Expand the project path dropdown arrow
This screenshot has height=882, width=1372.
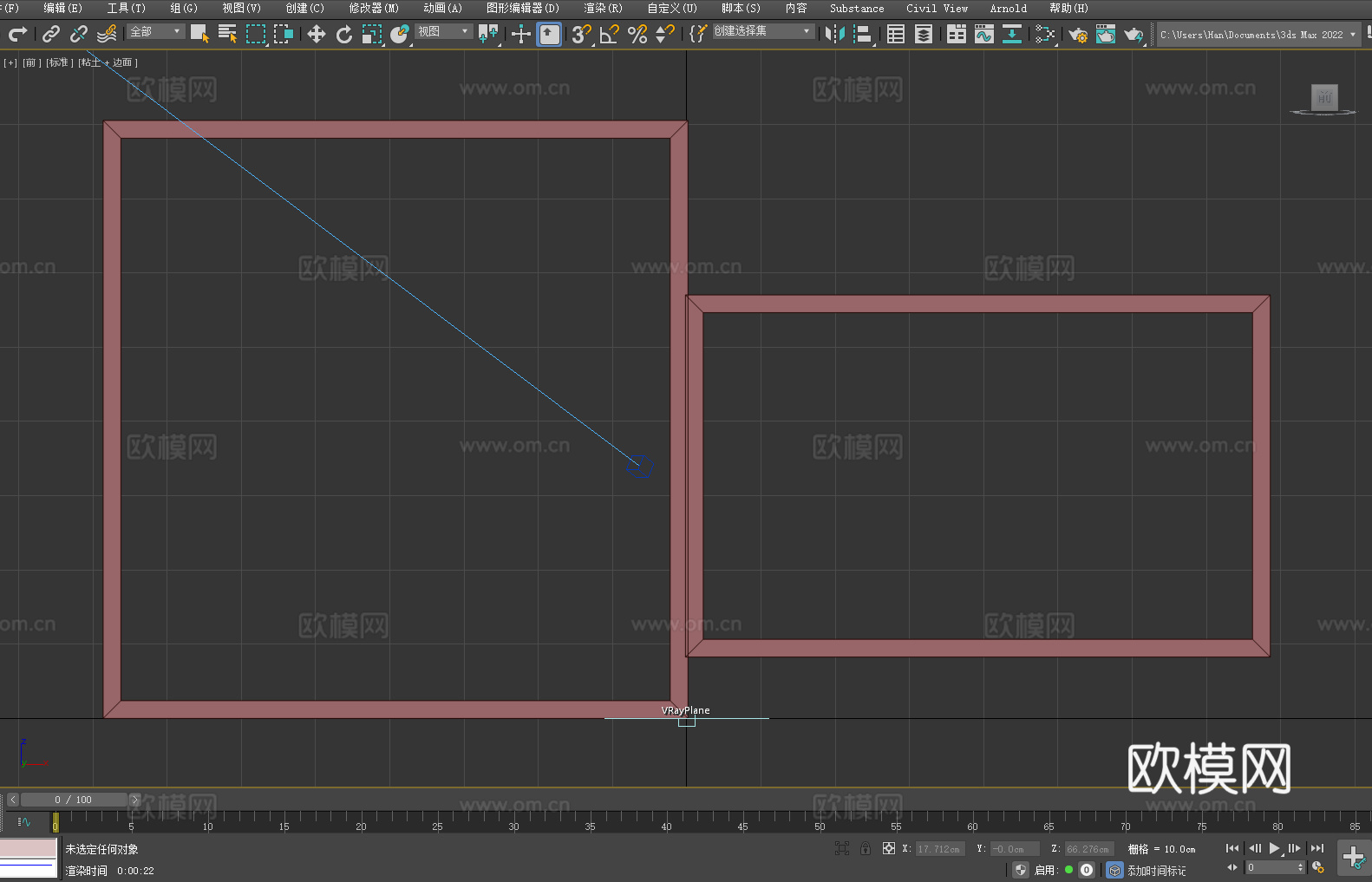[x=1353, y=35]
